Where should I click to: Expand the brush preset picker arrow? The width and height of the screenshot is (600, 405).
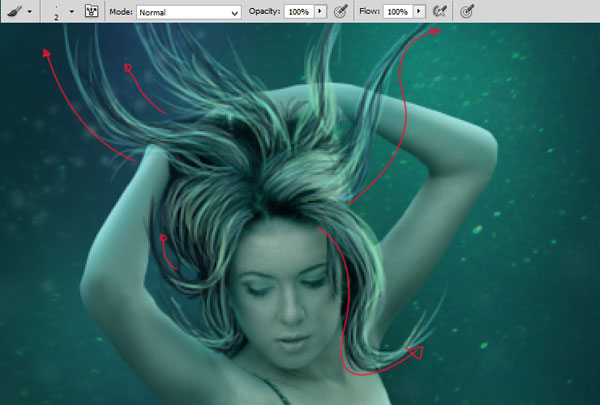coord(72,12)
